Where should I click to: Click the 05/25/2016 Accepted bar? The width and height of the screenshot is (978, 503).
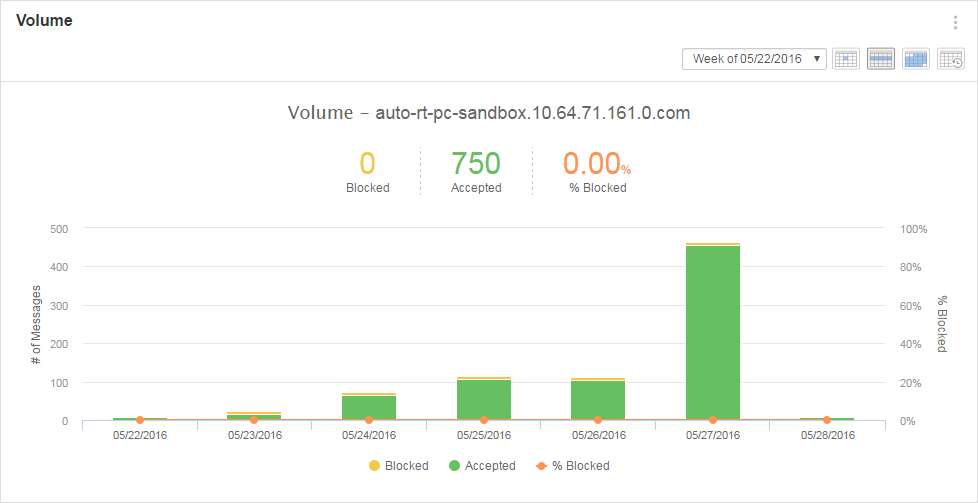point(484,399)
